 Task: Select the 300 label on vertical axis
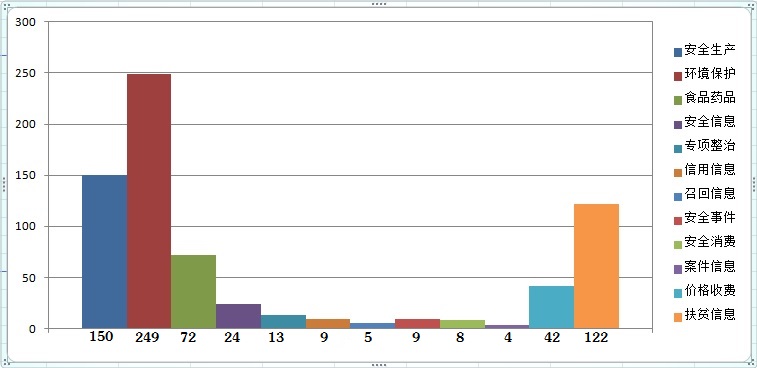point(25,22)
